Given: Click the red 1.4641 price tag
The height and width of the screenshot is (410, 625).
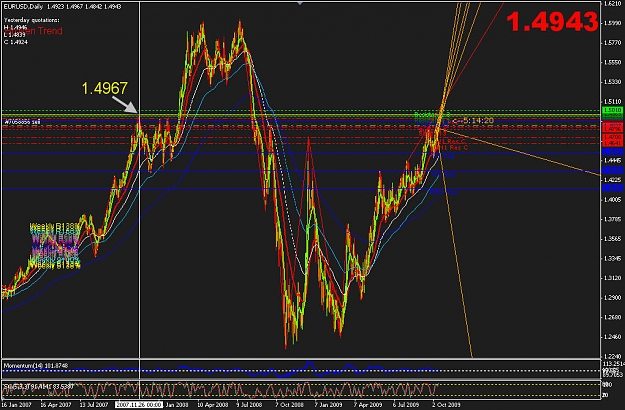Looking at the screenshot, I should pos(612,143).
